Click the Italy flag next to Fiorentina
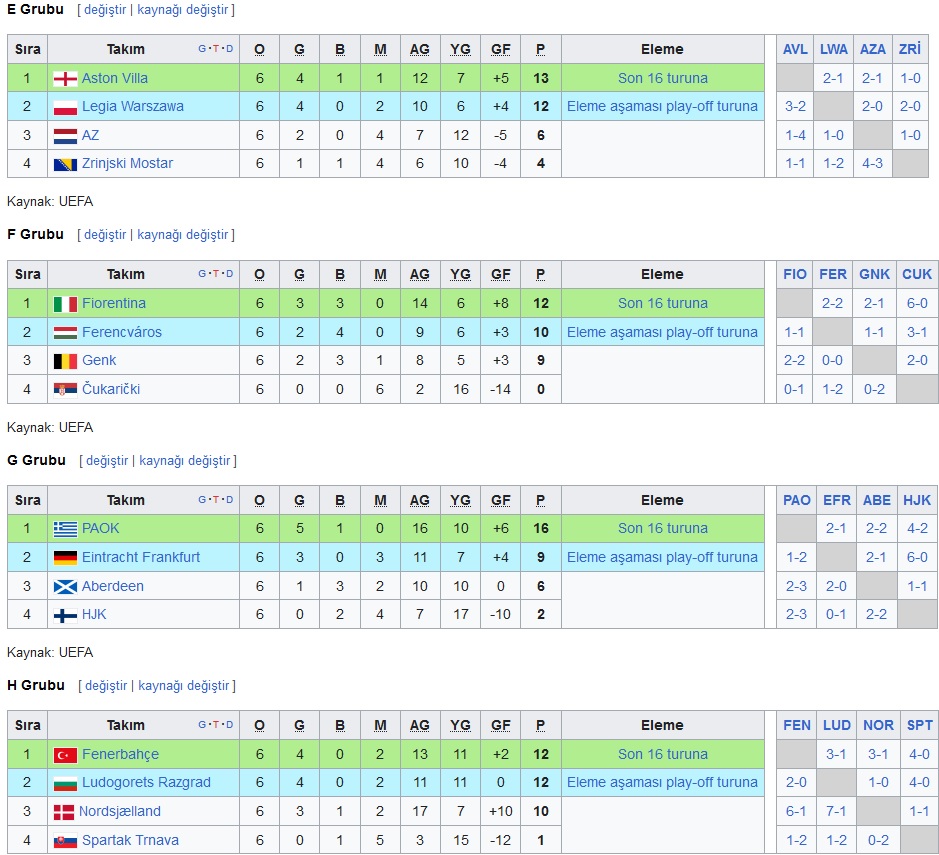 pos(65,304)
